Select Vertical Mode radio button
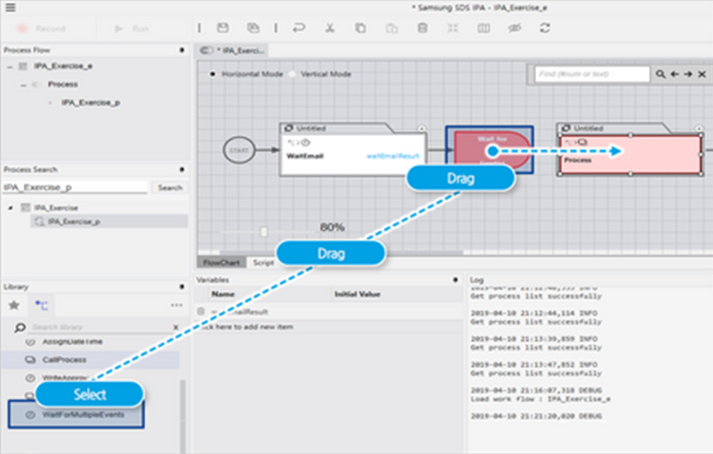Screen dimensions: 713x454 (294, 75)
